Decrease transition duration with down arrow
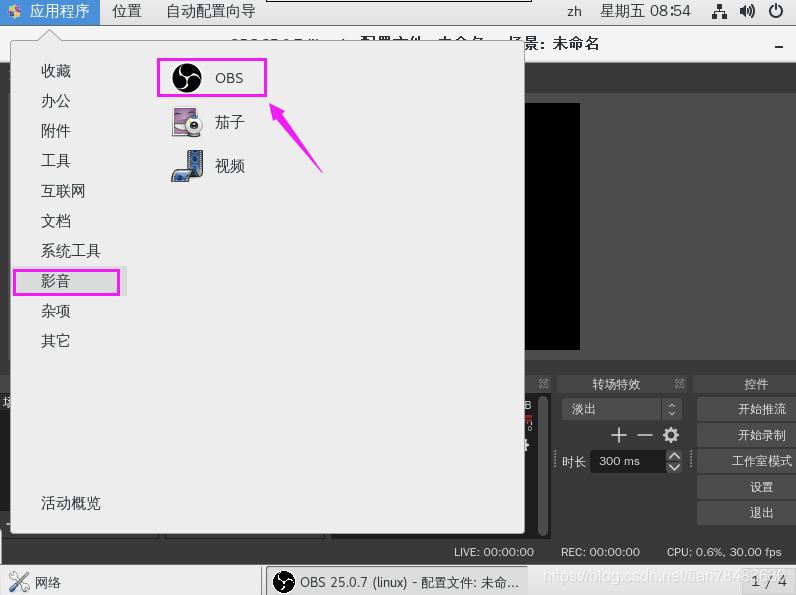 pyautogui.click(x=674, y=467)
